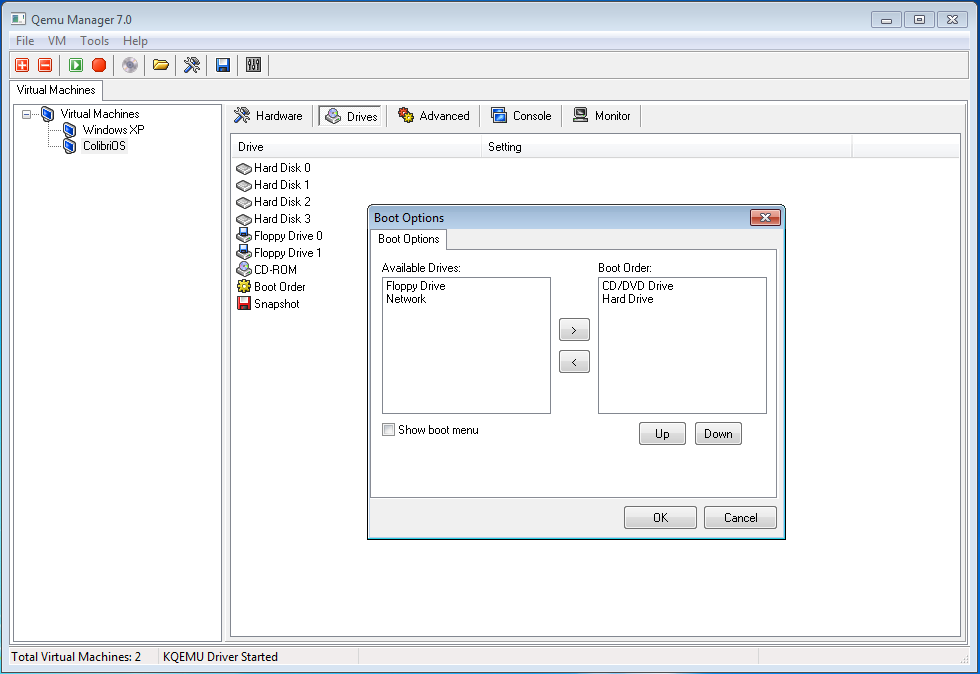Click the right arrow add-to-boot-order button
This screenshot has width=980, height=674.
tap(574, 330)
